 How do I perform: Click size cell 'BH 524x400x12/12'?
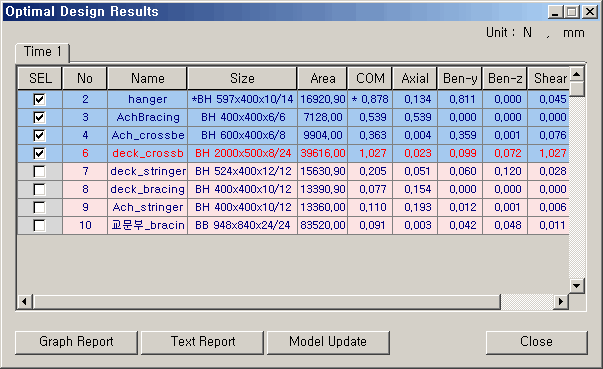[x=242, y=171]
